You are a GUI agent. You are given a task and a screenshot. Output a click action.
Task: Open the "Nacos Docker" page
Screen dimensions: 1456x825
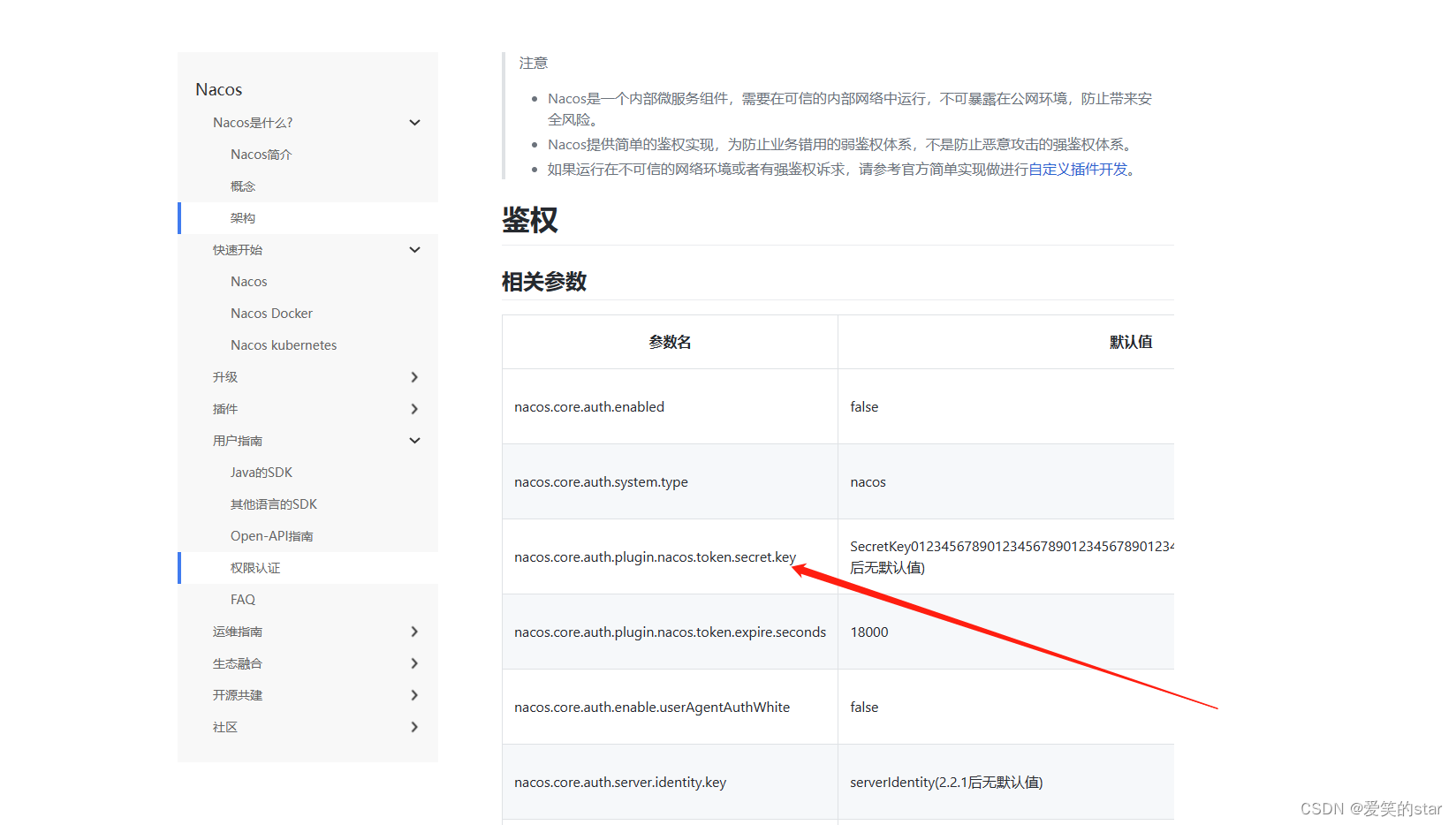click(271, 313)
